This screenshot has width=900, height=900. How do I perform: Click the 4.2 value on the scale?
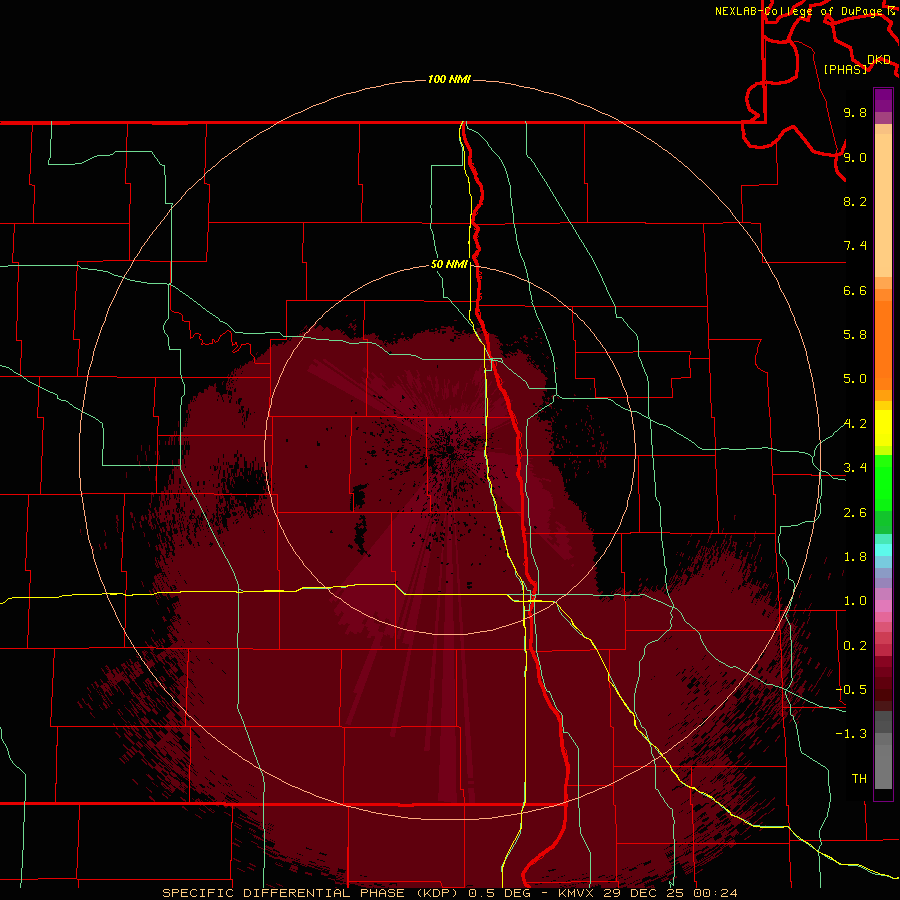pyautogui.click(x=855, y=424)
